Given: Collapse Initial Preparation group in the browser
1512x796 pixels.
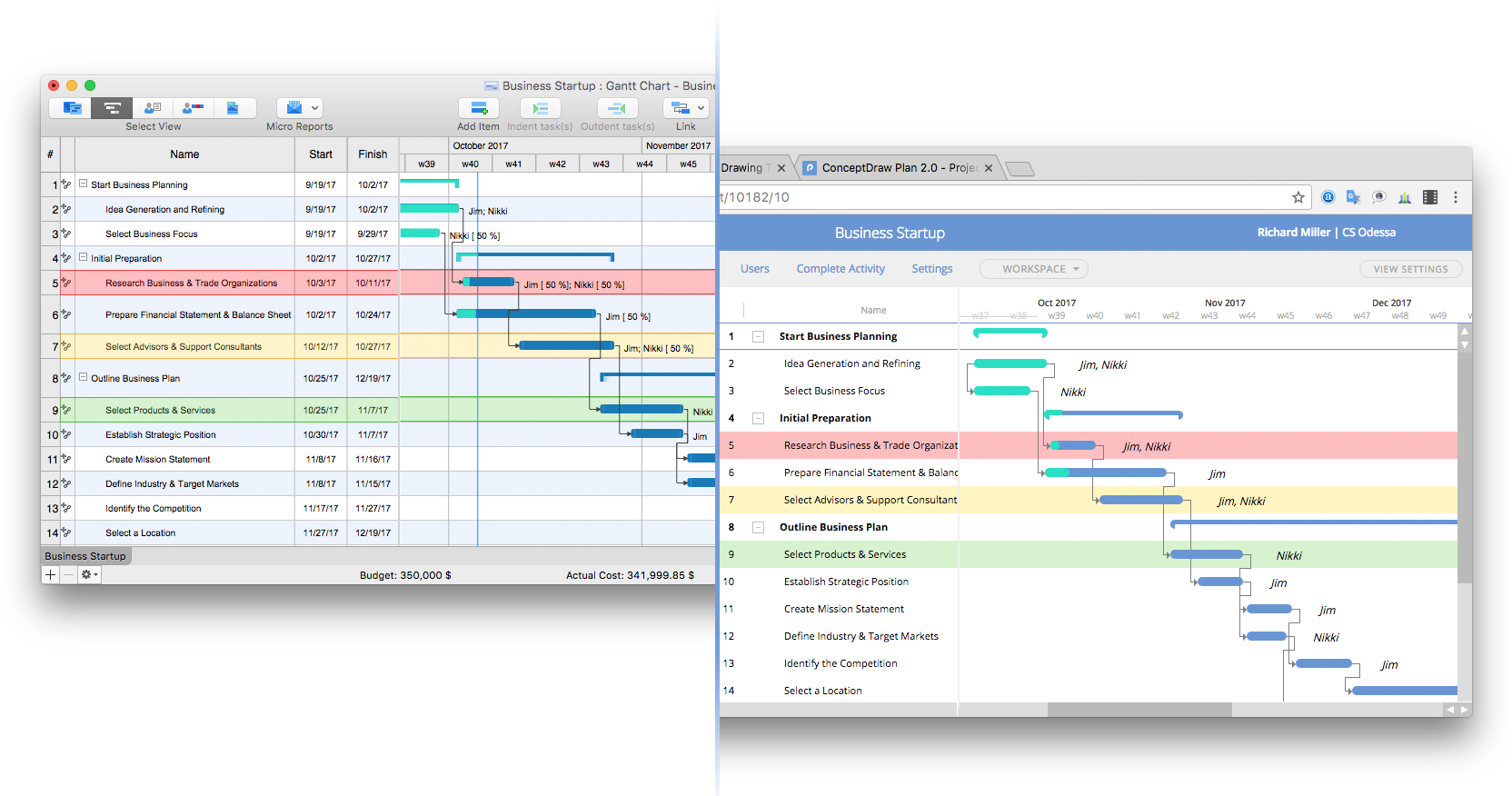Looking at the screenshot, I should tap(758, 418).
